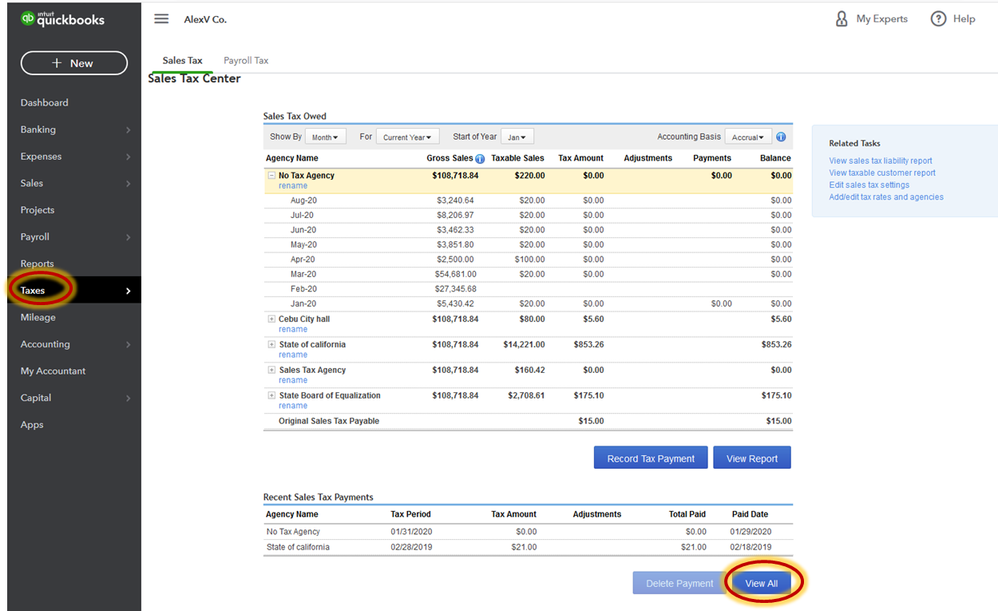Open Apps in sidebar
The image size is (998, 611).
(32, 425)
